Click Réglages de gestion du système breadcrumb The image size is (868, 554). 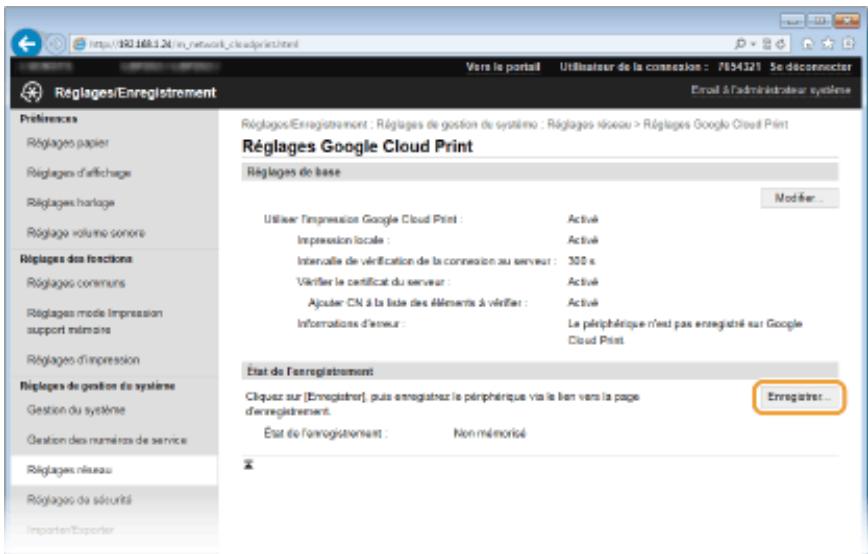coord(457,124)
